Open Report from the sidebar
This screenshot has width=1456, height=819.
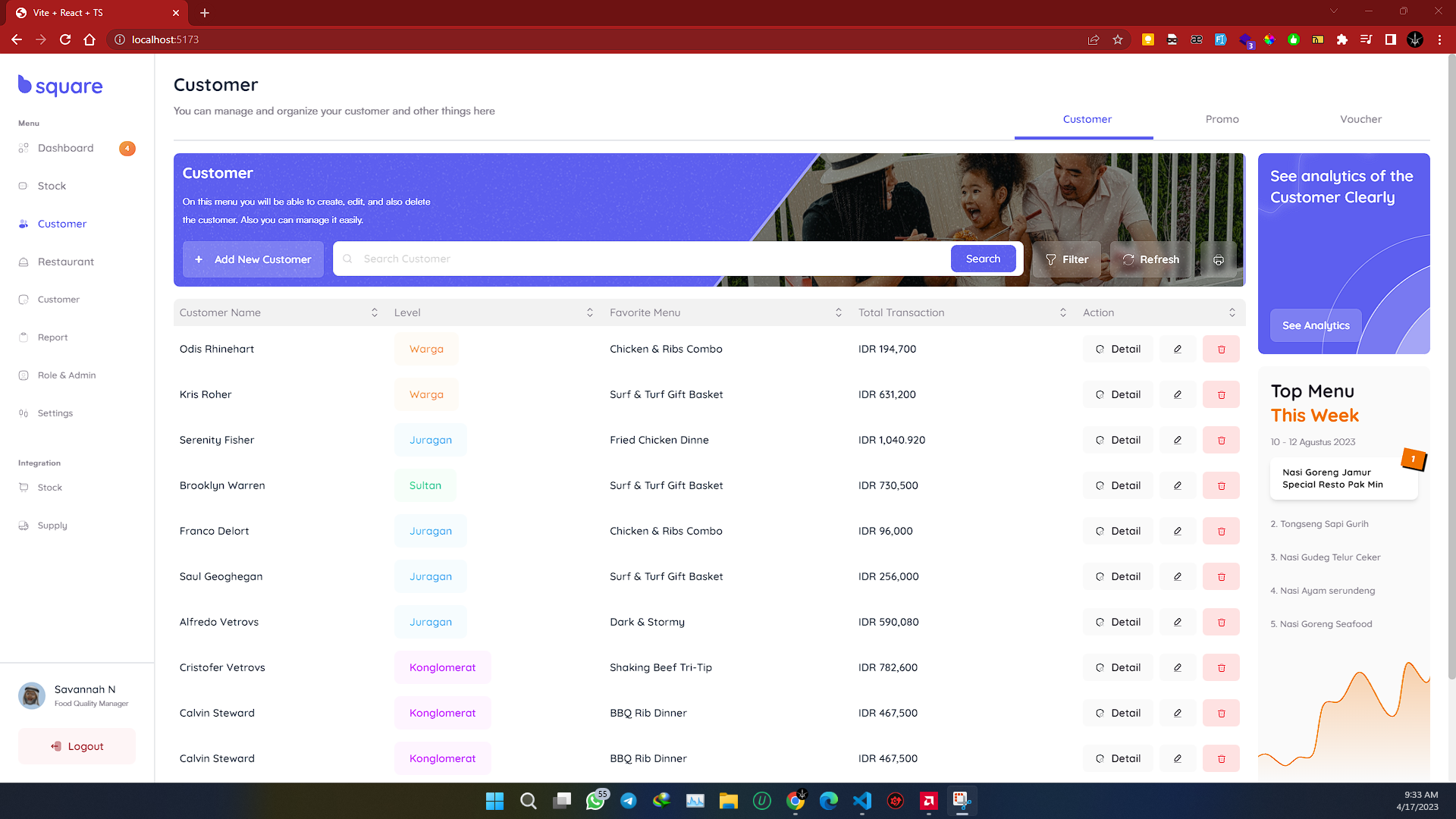click(52, 337)
